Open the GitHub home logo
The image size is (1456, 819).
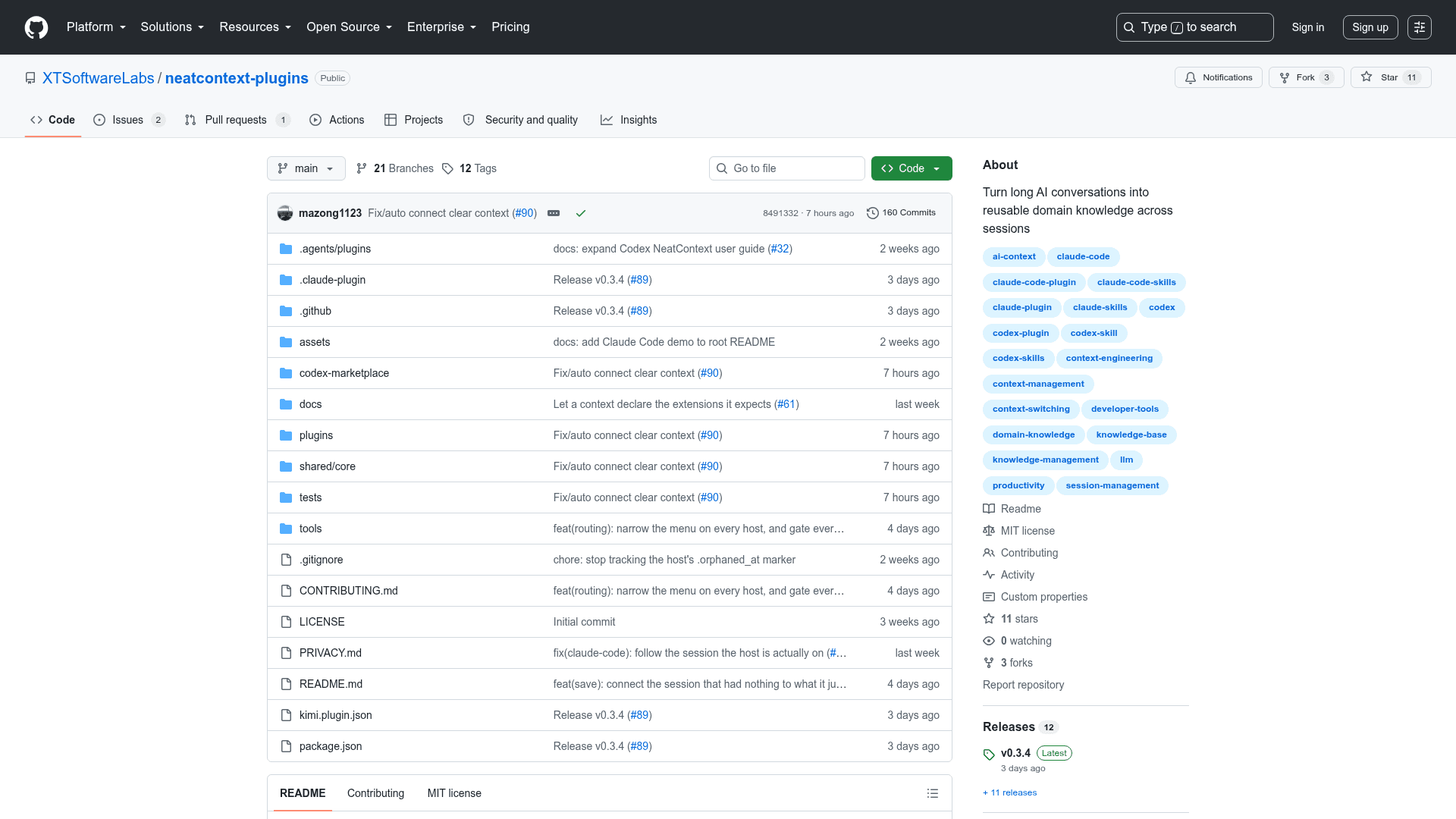pos(36,27)
